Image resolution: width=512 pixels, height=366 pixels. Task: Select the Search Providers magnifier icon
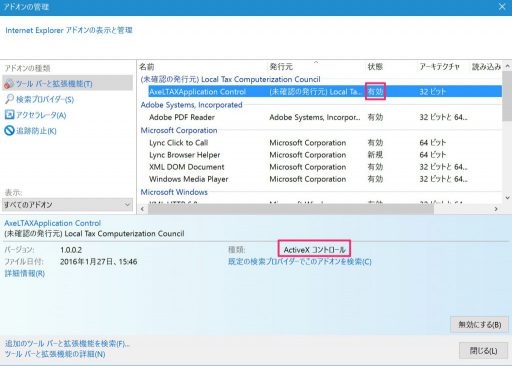9,99
